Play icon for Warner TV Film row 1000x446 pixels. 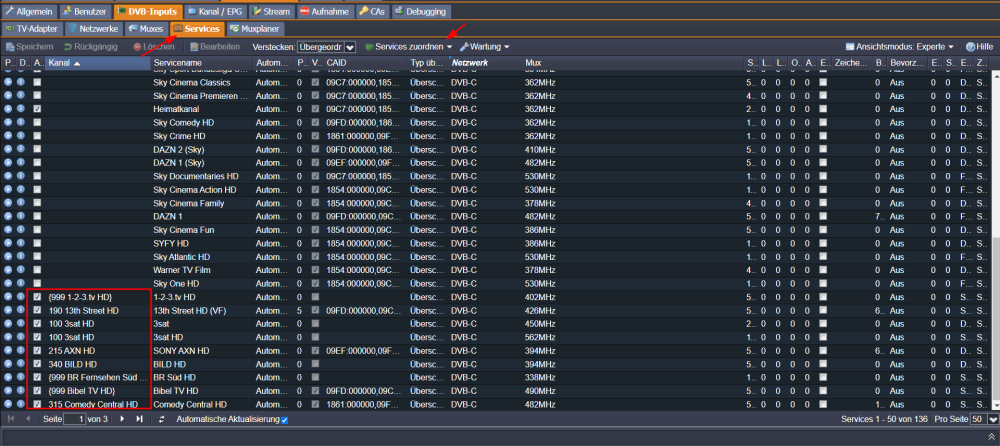click(8, 270)
